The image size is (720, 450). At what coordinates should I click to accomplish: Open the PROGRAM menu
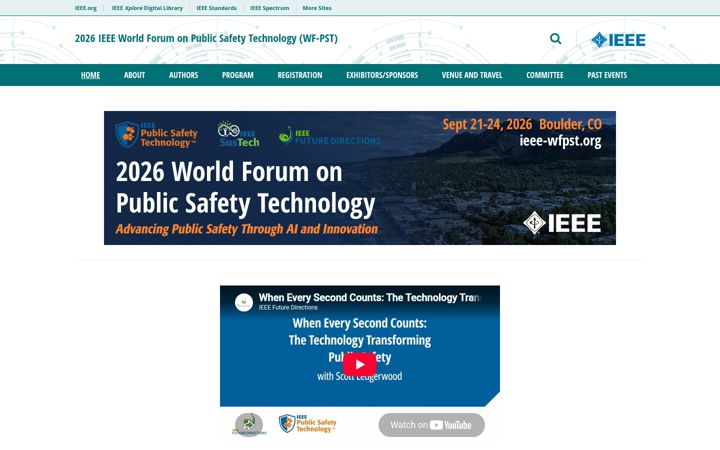pyautogui.click(x=237, y=75)
